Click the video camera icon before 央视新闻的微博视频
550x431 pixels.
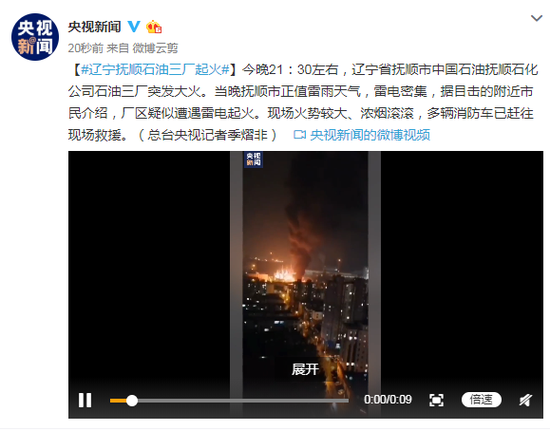coord(300,135)
